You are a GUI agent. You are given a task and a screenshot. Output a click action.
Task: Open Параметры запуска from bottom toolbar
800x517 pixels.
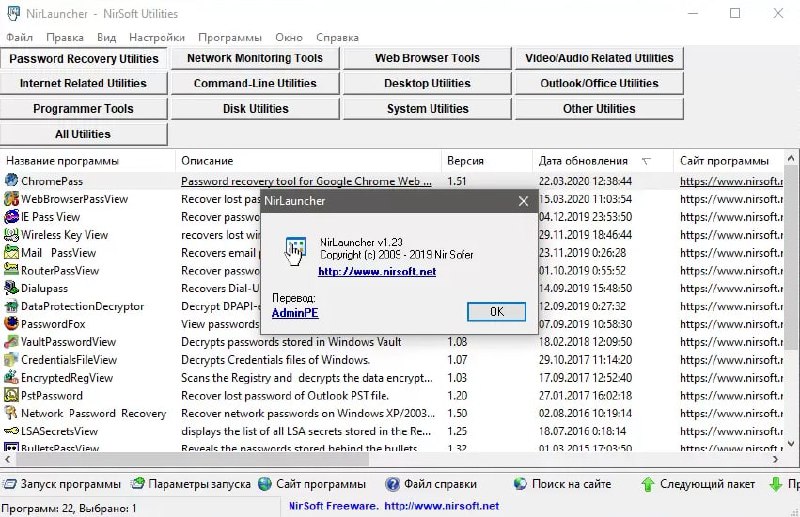tap(191, 484)
